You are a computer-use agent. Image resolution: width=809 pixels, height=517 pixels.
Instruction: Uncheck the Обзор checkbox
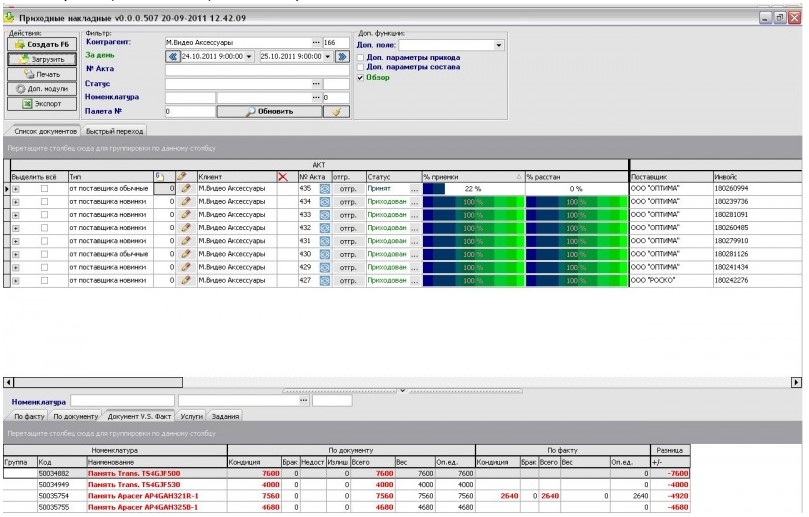click(x=361, y=77)
